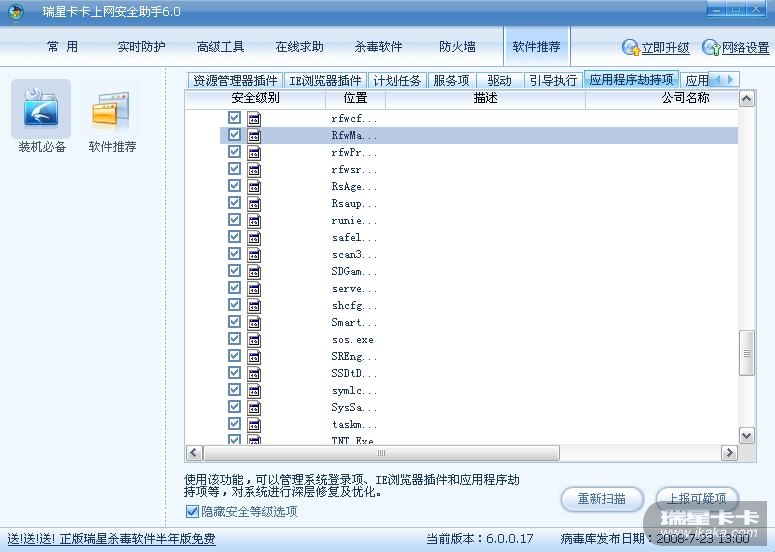Open the 杀毒软件 tab
The height and width of the screenshot is (552, 775).
point(378,47)
